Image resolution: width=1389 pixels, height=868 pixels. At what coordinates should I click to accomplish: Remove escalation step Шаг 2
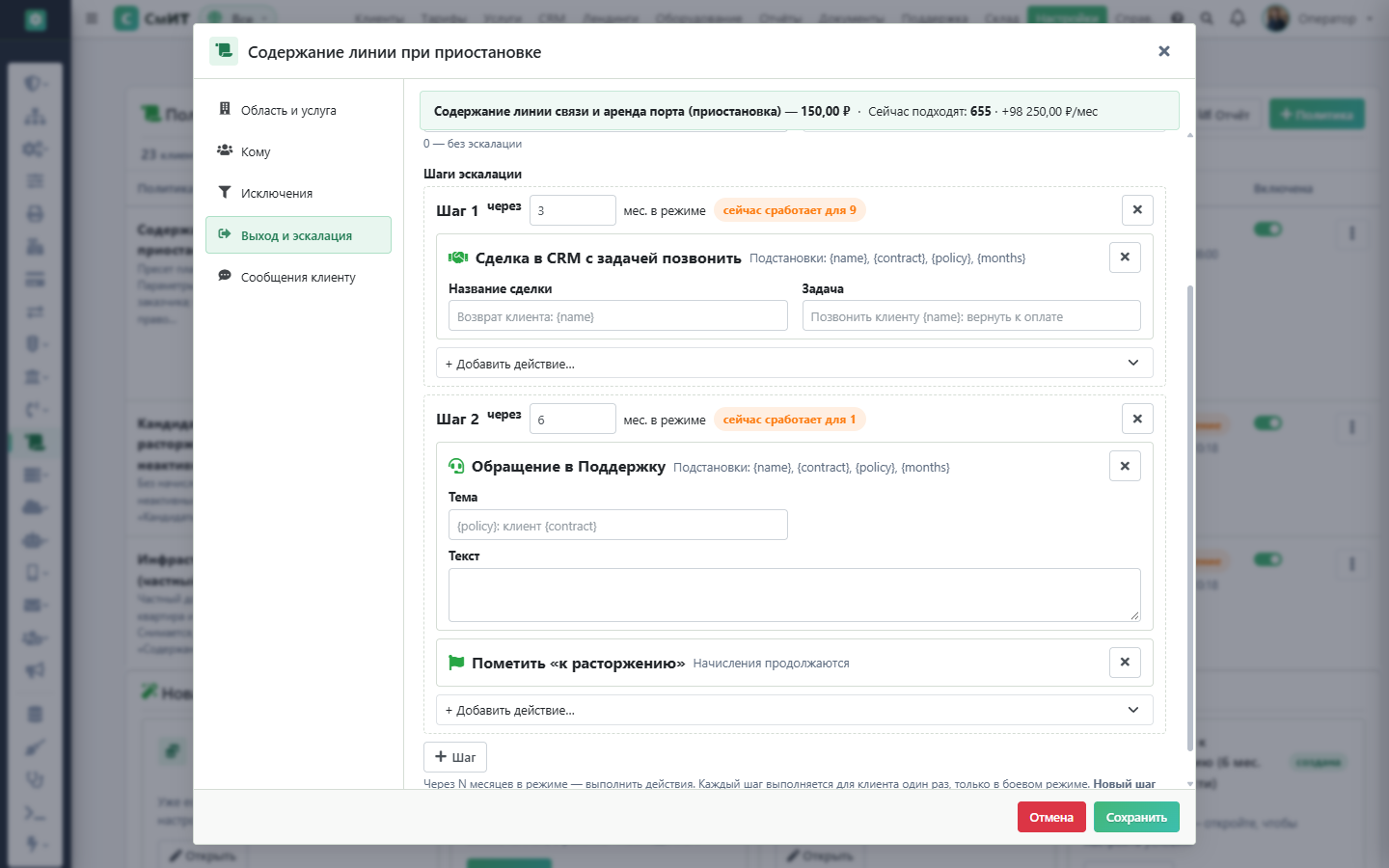1137,419
